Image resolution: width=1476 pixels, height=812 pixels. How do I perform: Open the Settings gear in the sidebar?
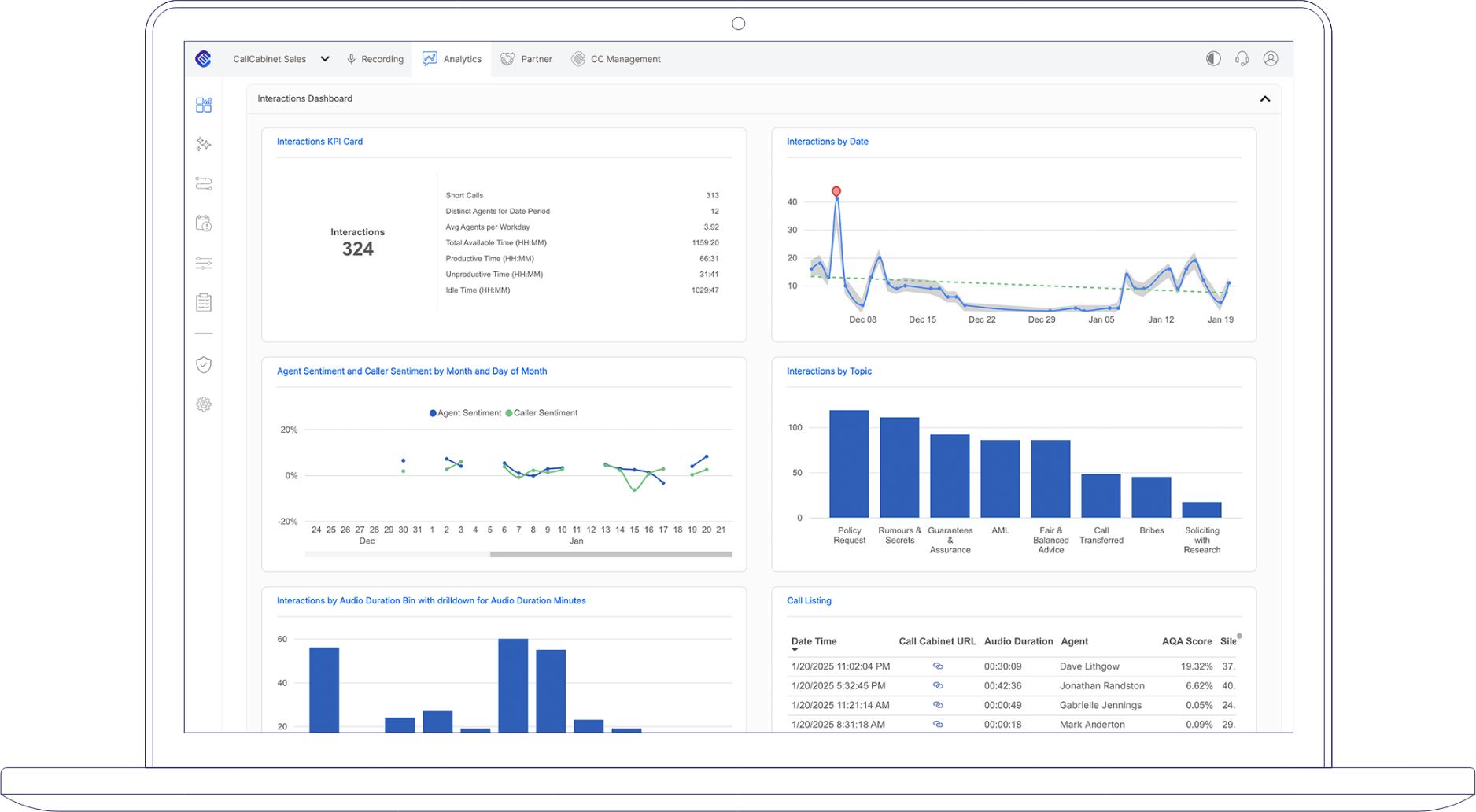click(203, 404)
